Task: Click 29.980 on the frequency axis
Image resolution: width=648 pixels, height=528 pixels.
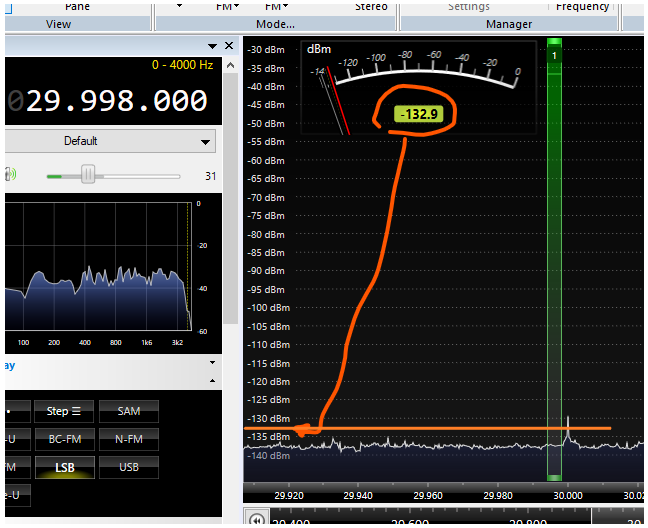Action: (x=498, y=495)
